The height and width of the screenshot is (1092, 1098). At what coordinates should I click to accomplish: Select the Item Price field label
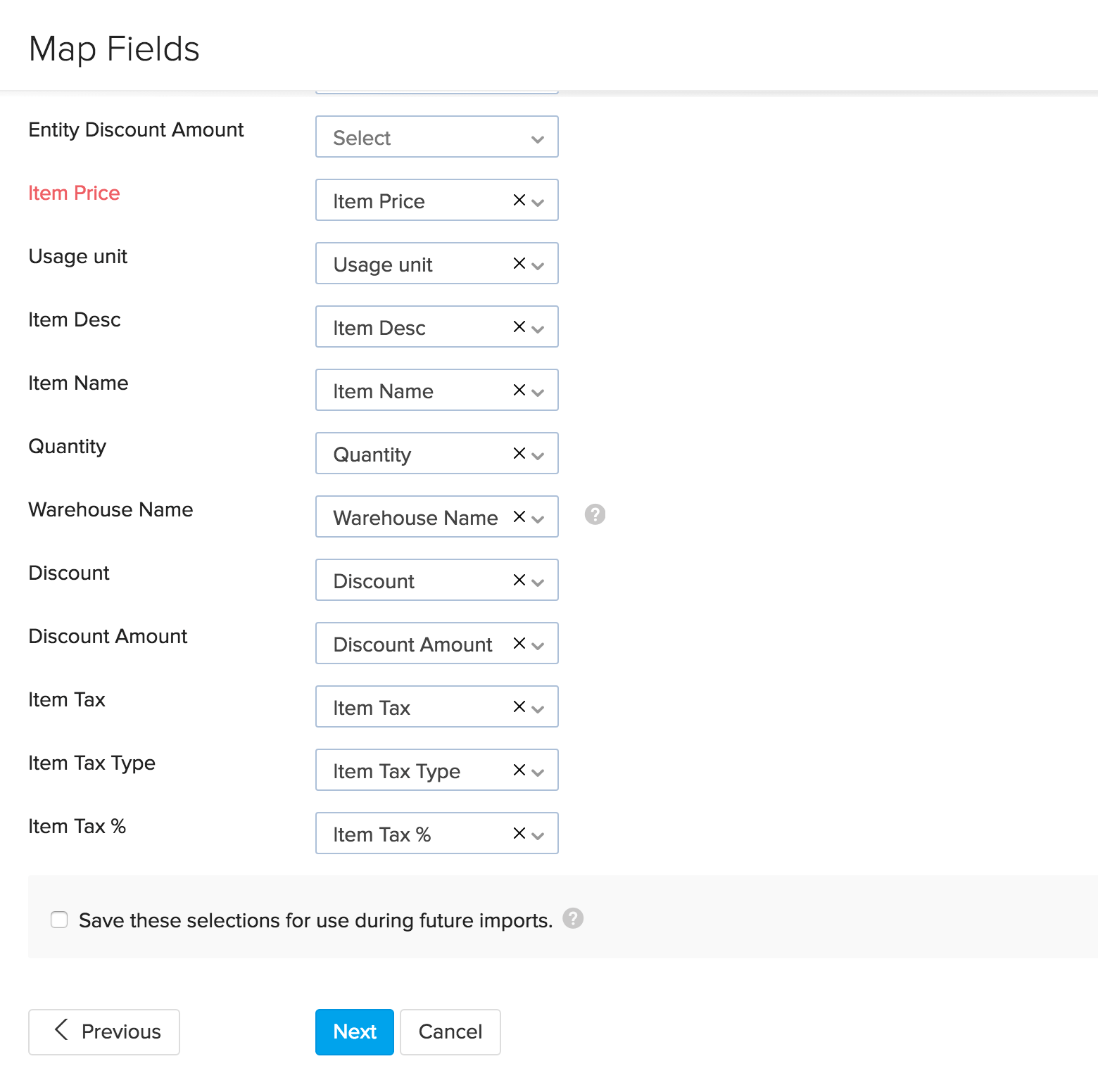point(74,192)
